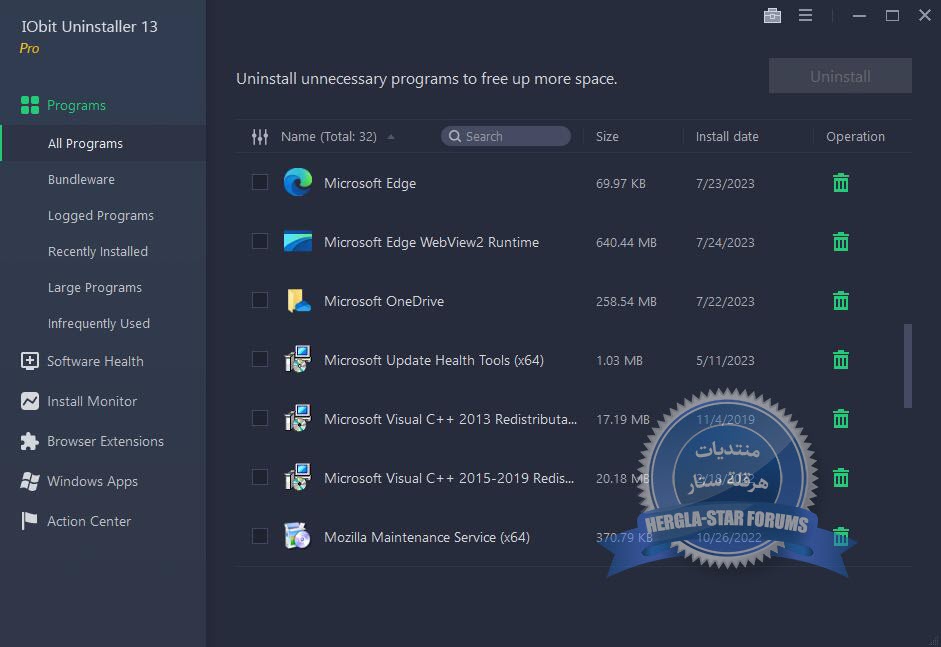941x647 pixels.
Task: Open Logged Programs
Action: pos(100,215)
